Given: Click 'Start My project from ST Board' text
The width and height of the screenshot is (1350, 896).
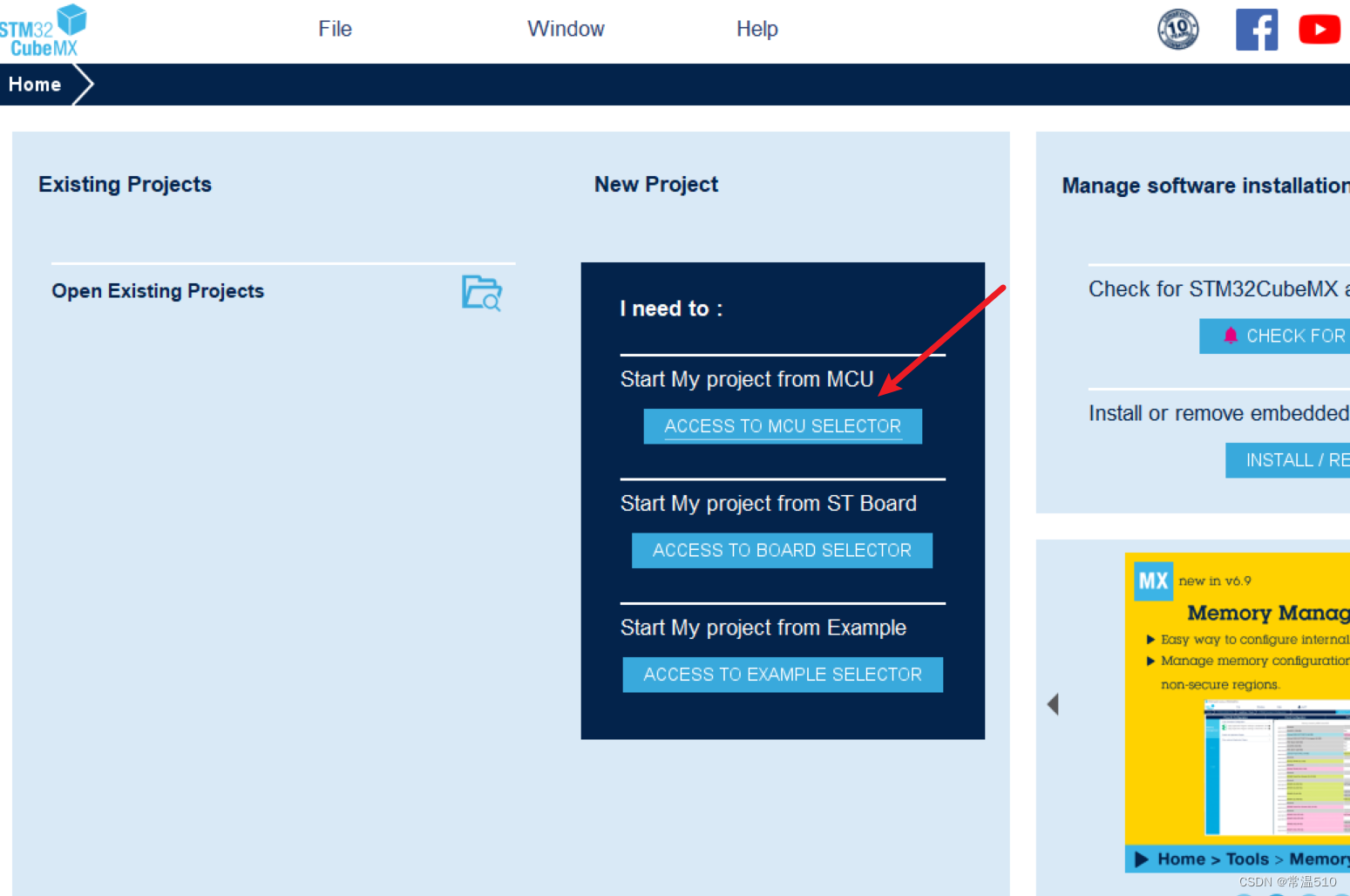Looking at the screenshot, I should (x=769, y=504).
